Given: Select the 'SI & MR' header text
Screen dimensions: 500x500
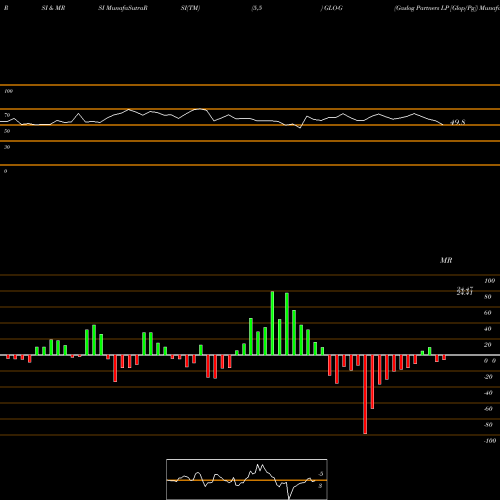Looking at the screenshot, I should click(x=53, y=8).
